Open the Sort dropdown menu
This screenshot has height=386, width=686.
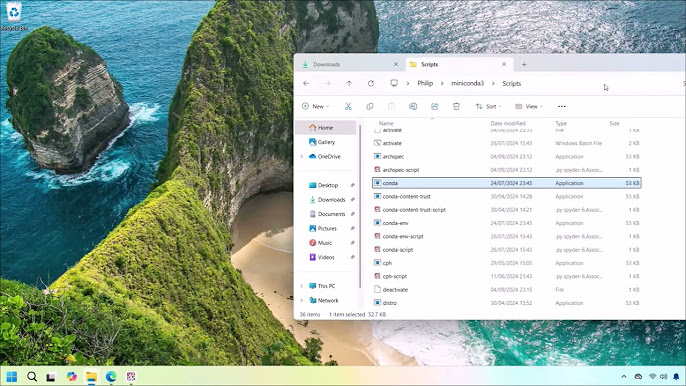(x=488, y=106)
